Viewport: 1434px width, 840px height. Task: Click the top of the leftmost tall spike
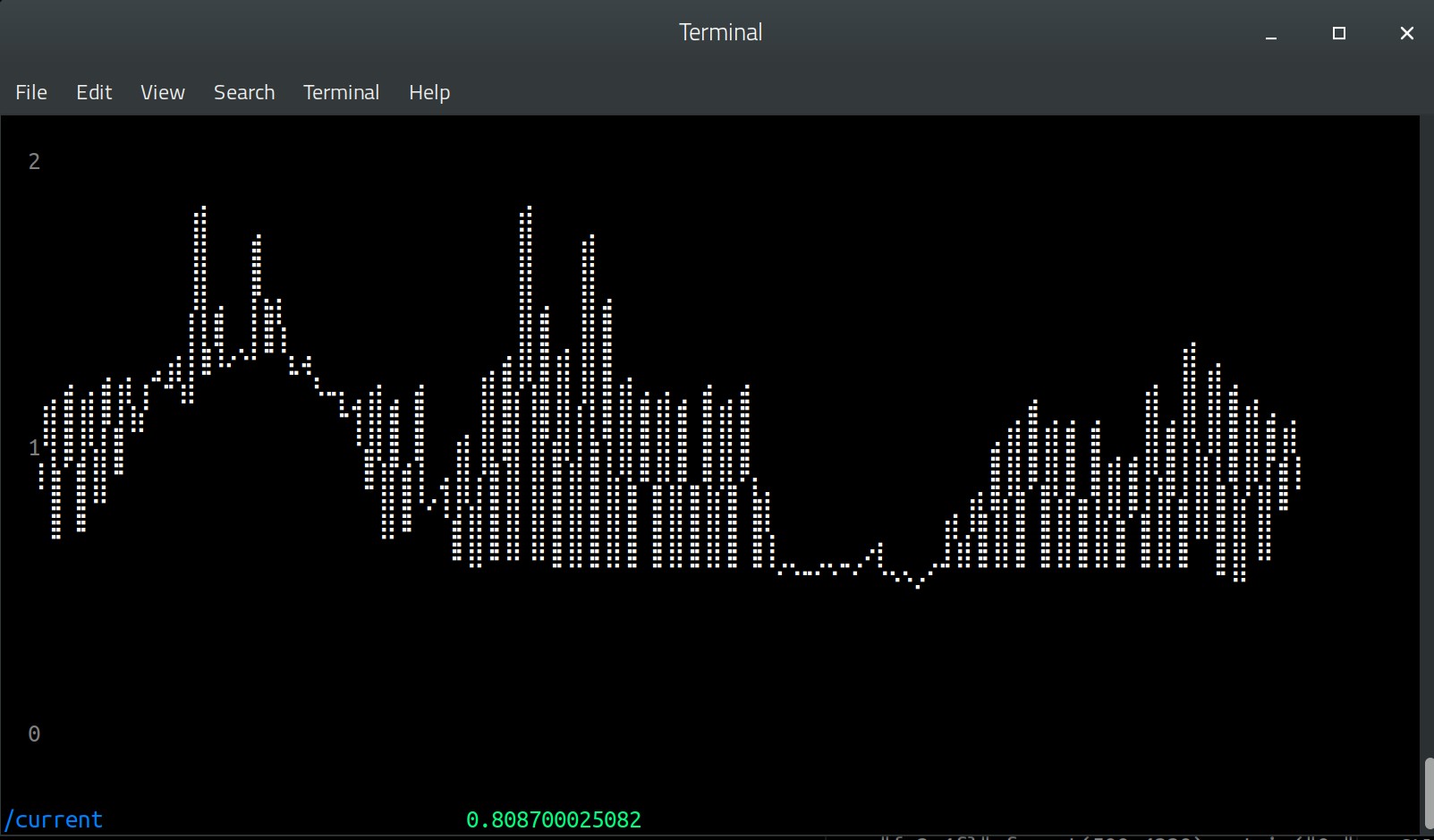(201, 209)
